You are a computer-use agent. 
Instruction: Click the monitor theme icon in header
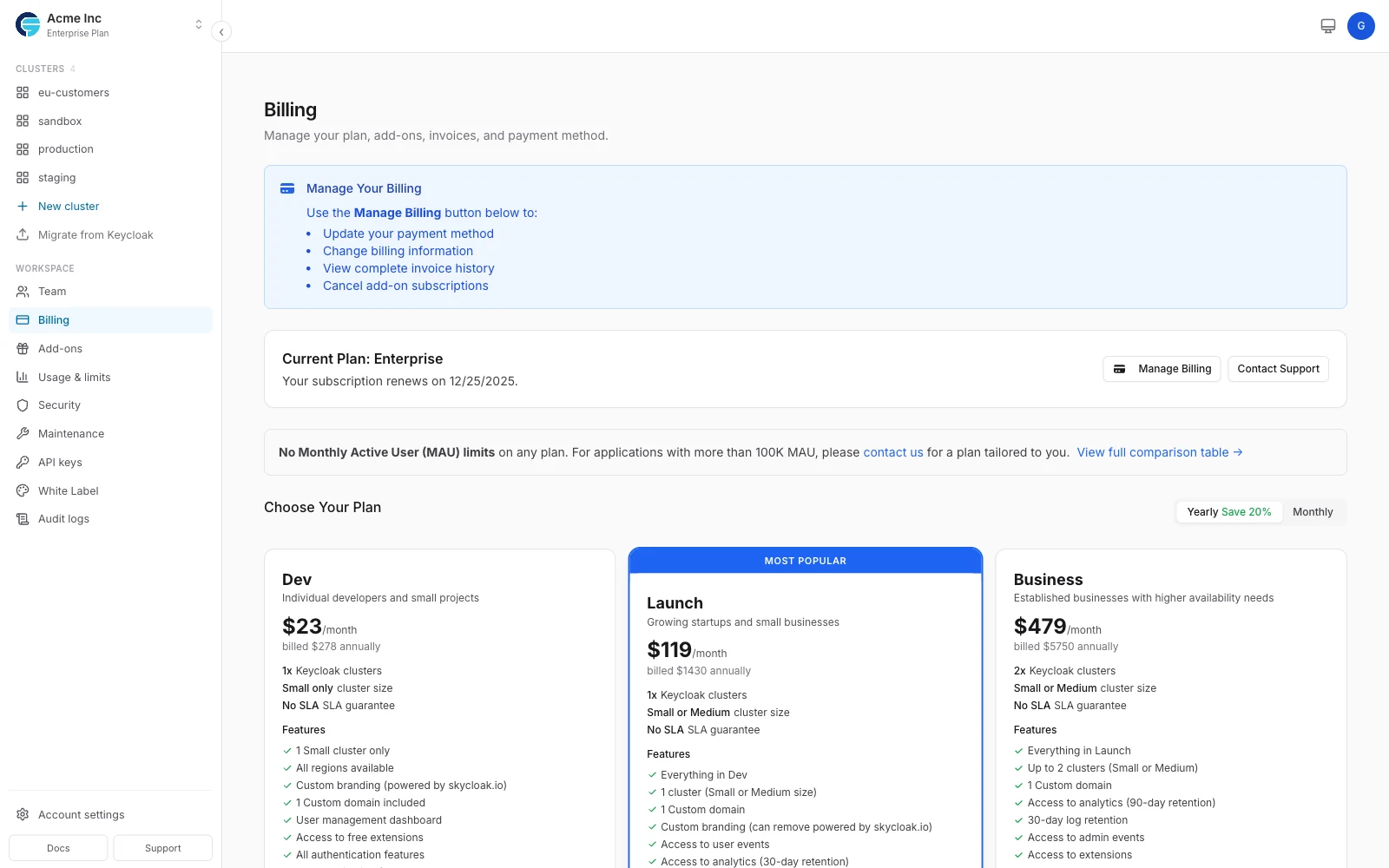pos(1328,26)
